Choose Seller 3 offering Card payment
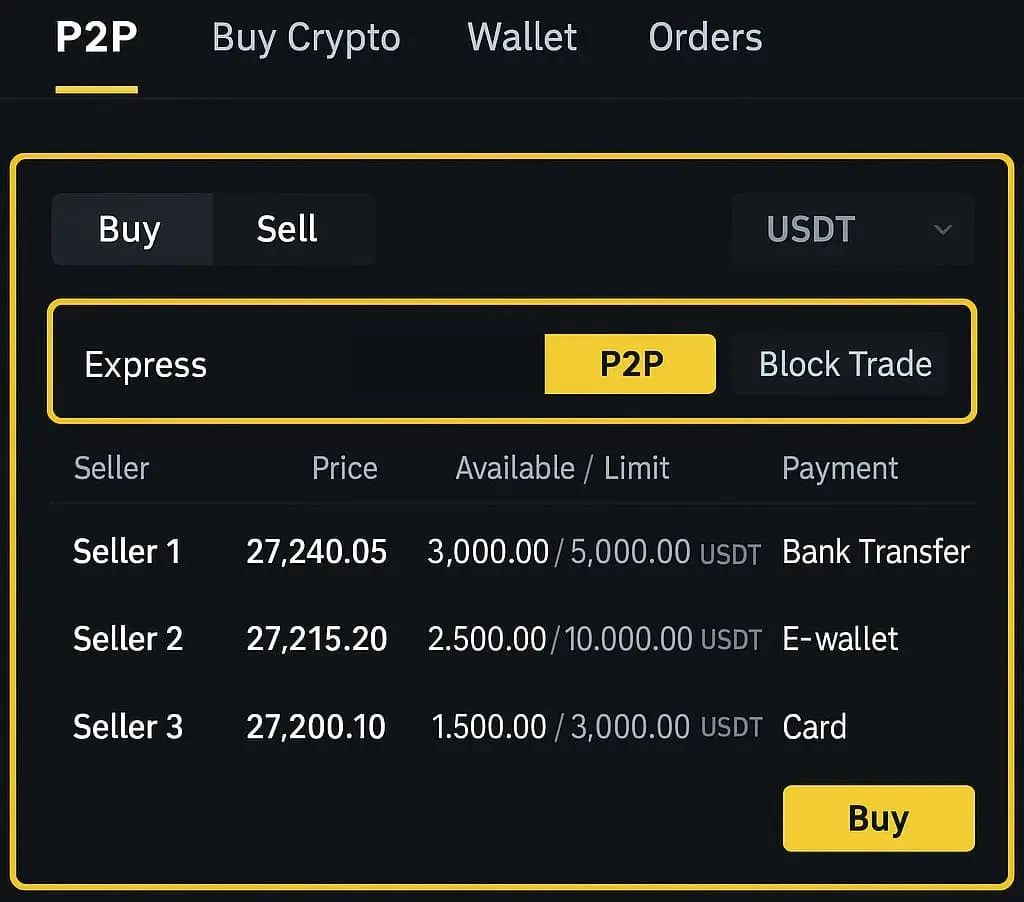The image size is (1024, 902). pos(128,727)
